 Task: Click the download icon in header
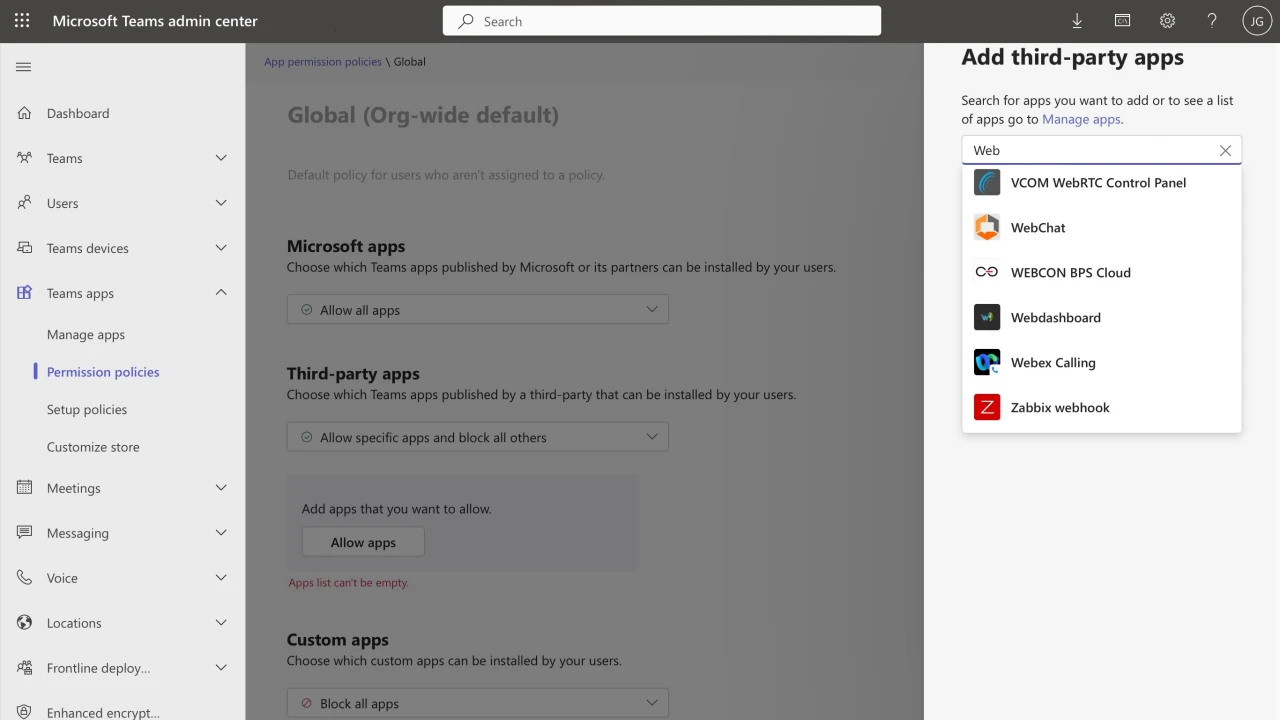coord(1077,21)
